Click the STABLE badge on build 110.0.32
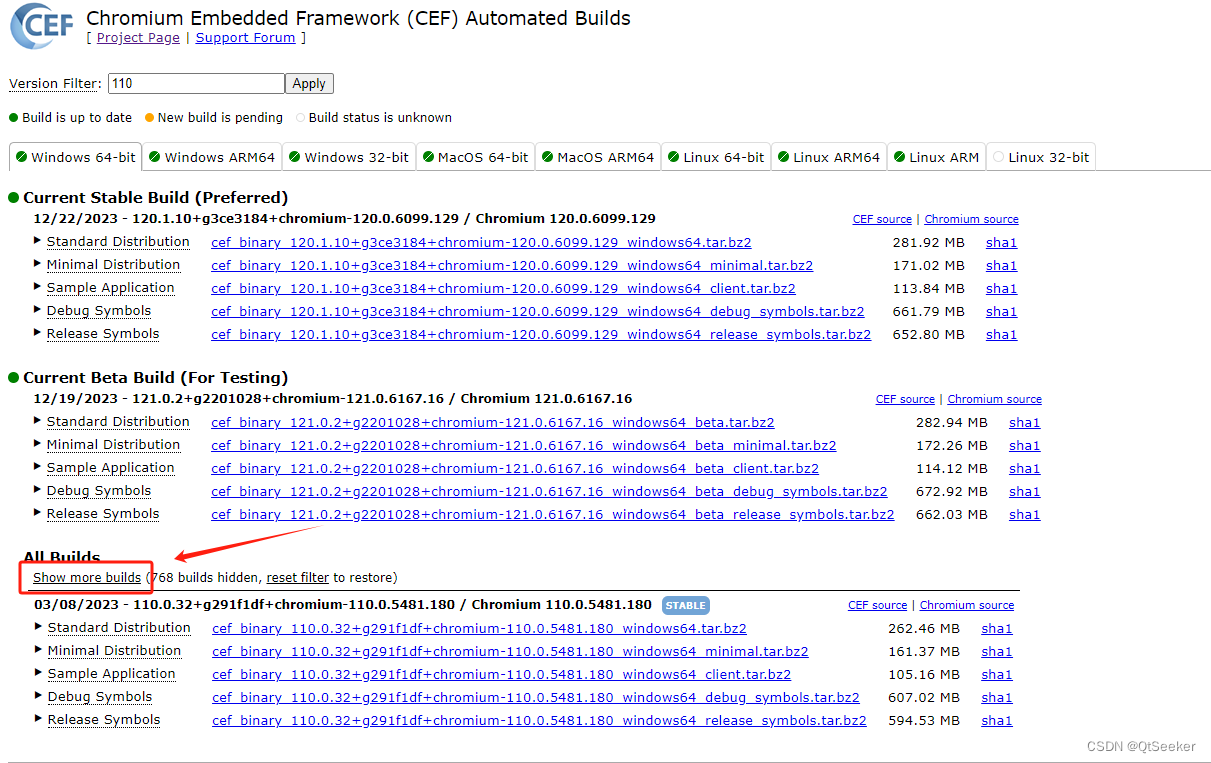1211x763 pixels. click(x=686, y=605)
